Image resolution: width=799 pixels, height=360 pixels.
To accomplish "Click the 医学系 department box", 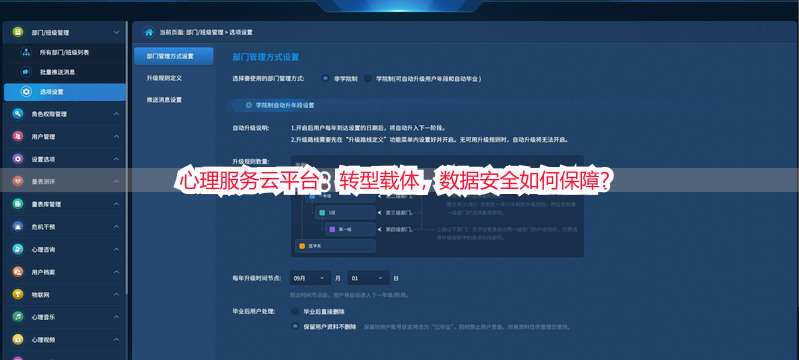I will coord(335,246).
